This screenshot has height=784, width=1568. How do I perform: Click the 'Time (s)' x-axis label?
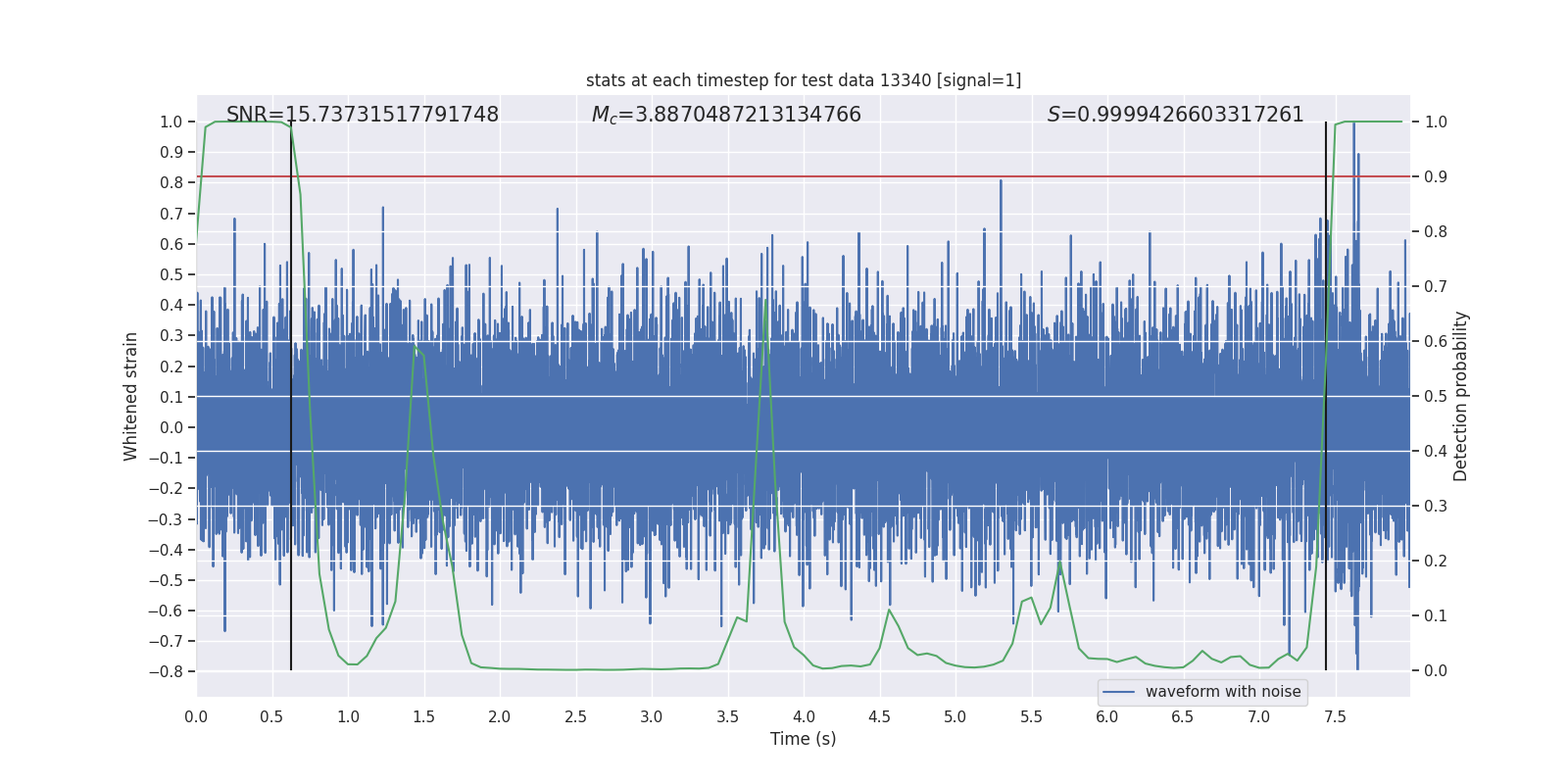click(803, 739)
